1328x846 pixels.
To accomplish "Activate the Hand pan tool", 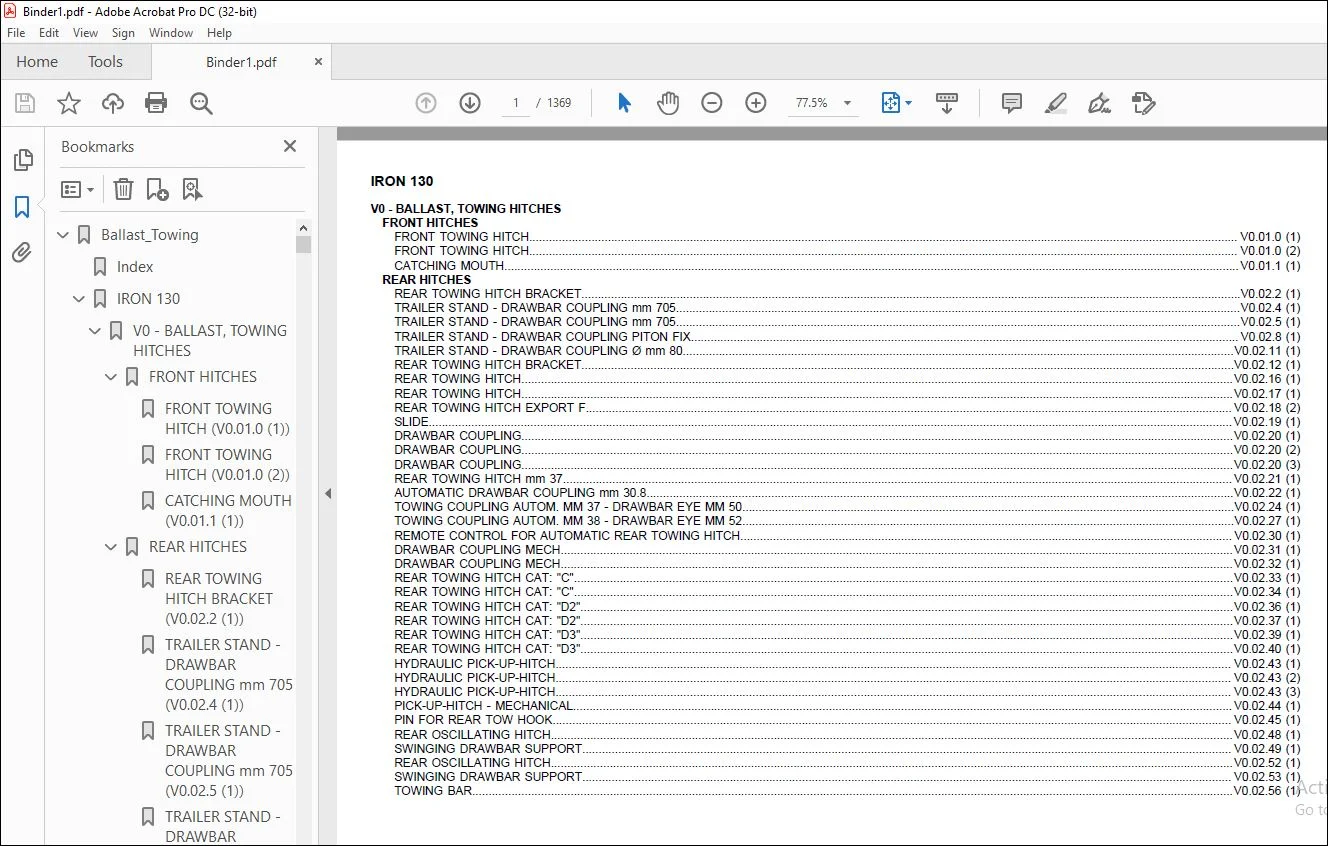I will [x=668, y=103].
